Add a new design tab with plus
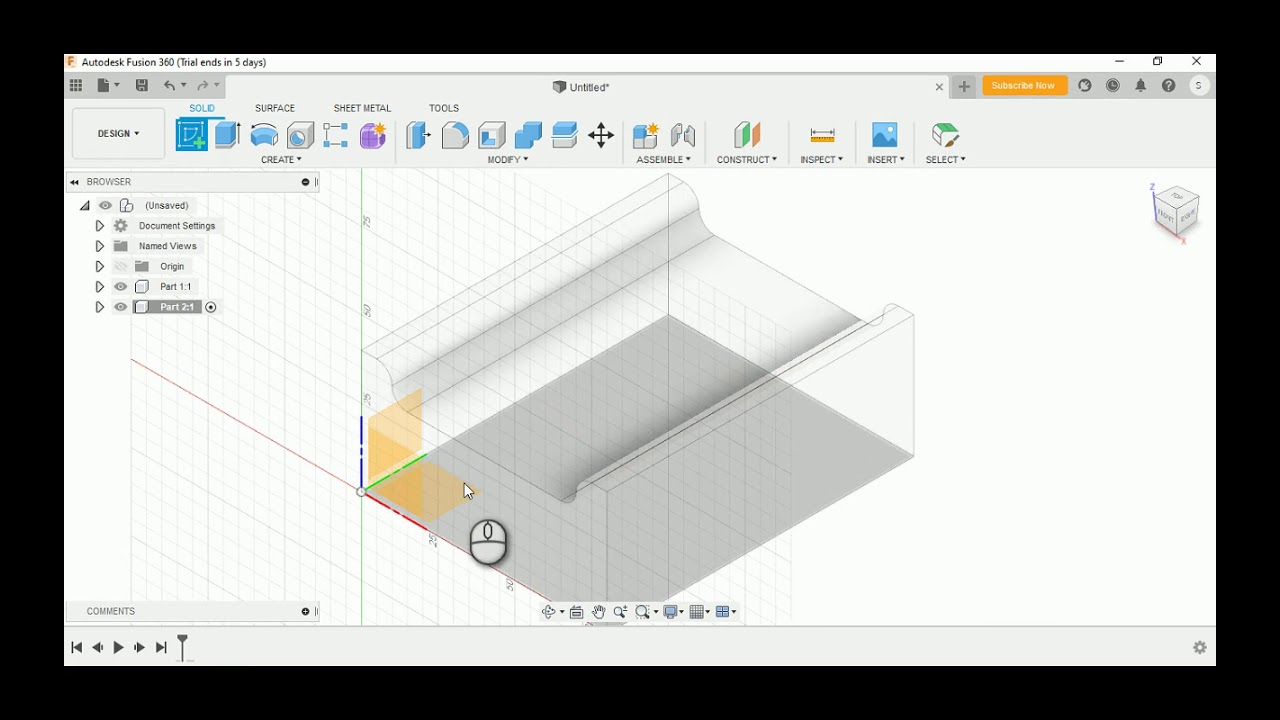This screenshot has width=1280, height=720. coord(964,87)
